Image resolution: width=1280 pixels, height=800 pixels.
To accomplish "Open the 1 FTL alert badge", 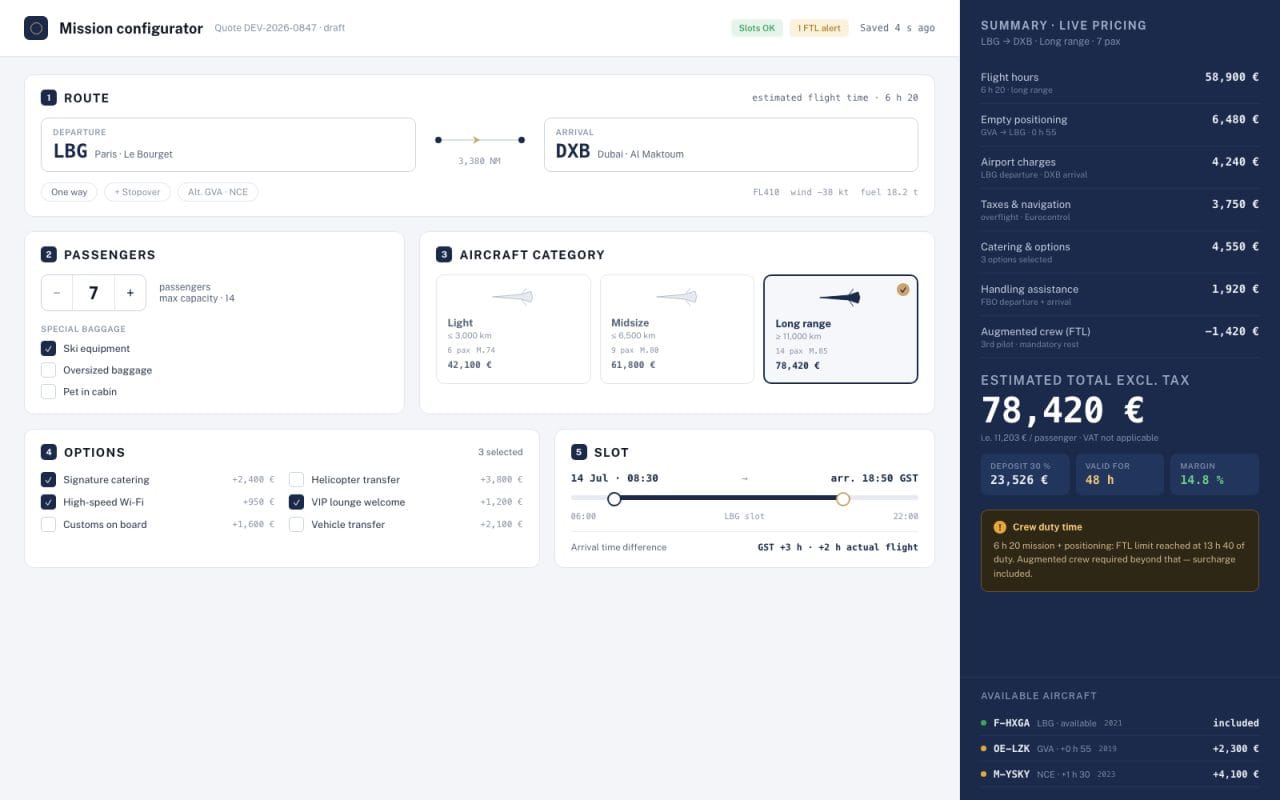I will tap(819, 28).
